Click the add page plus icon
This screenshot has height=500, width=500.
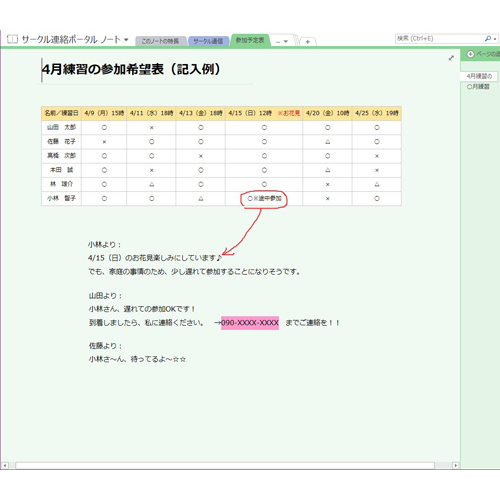[470, 54]
